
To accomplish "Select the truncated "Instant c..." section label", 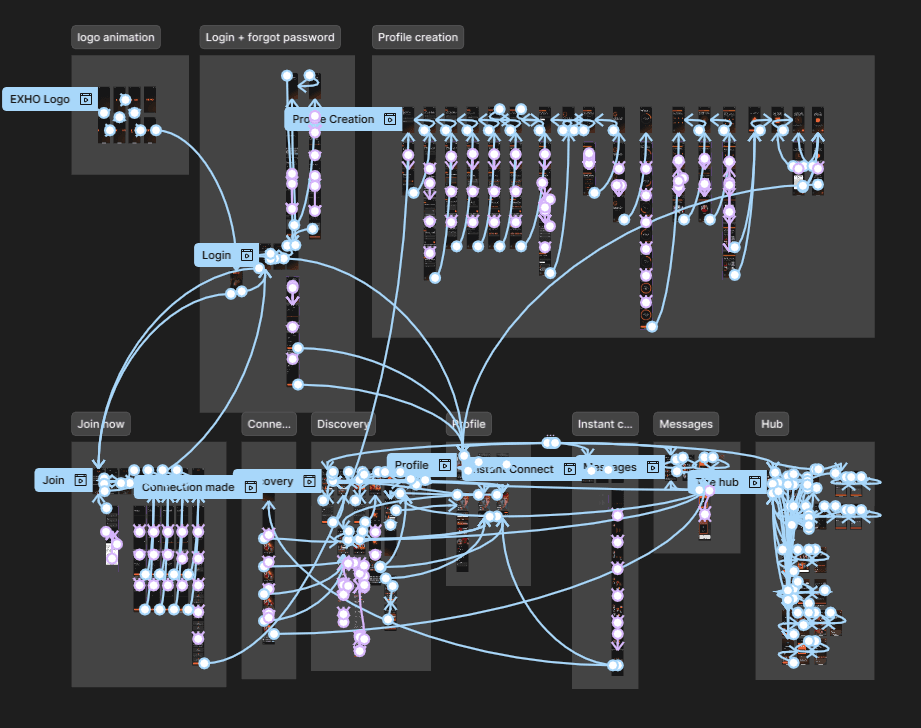I will point(605,424).
